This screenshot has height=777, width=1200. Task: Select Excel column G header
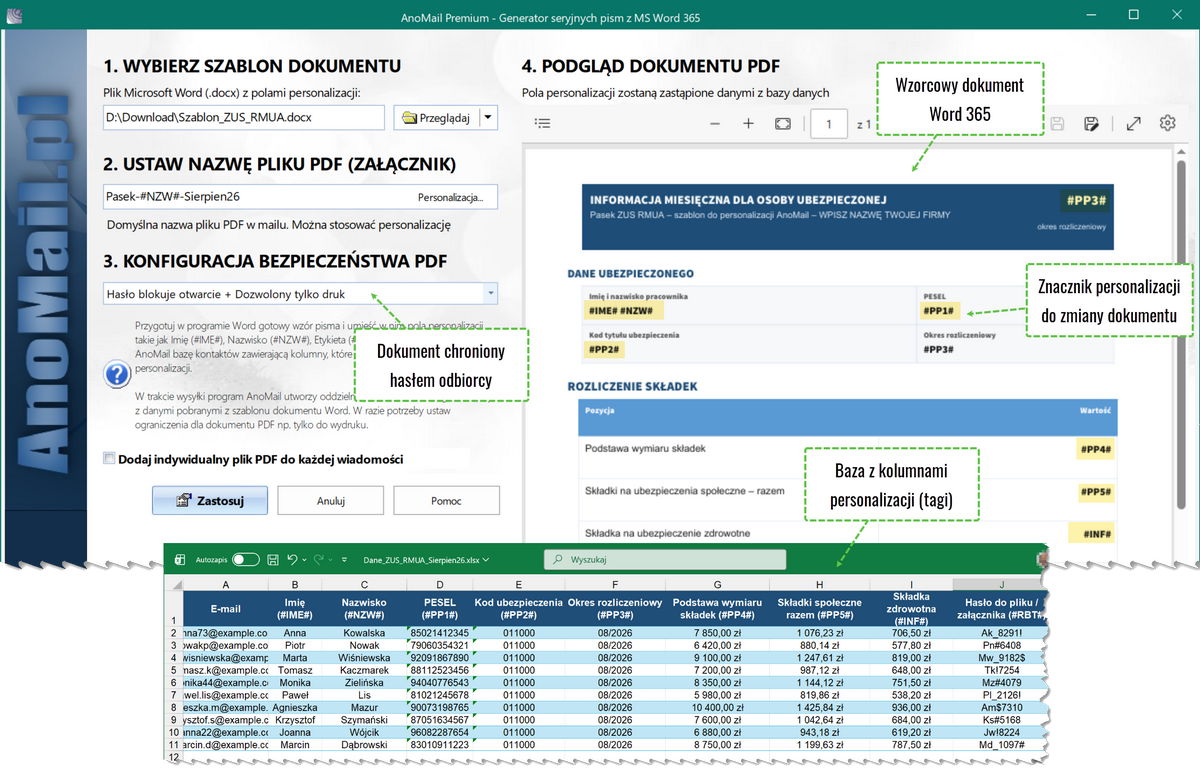[717, 584]
